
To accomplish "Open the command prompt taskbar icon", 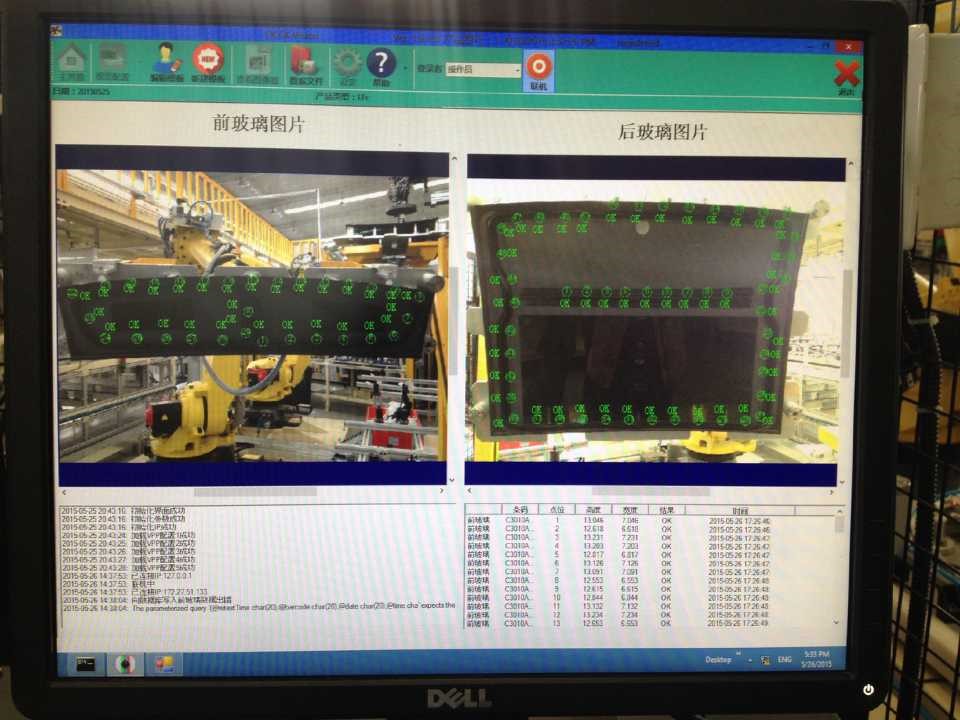I will 85,663.
